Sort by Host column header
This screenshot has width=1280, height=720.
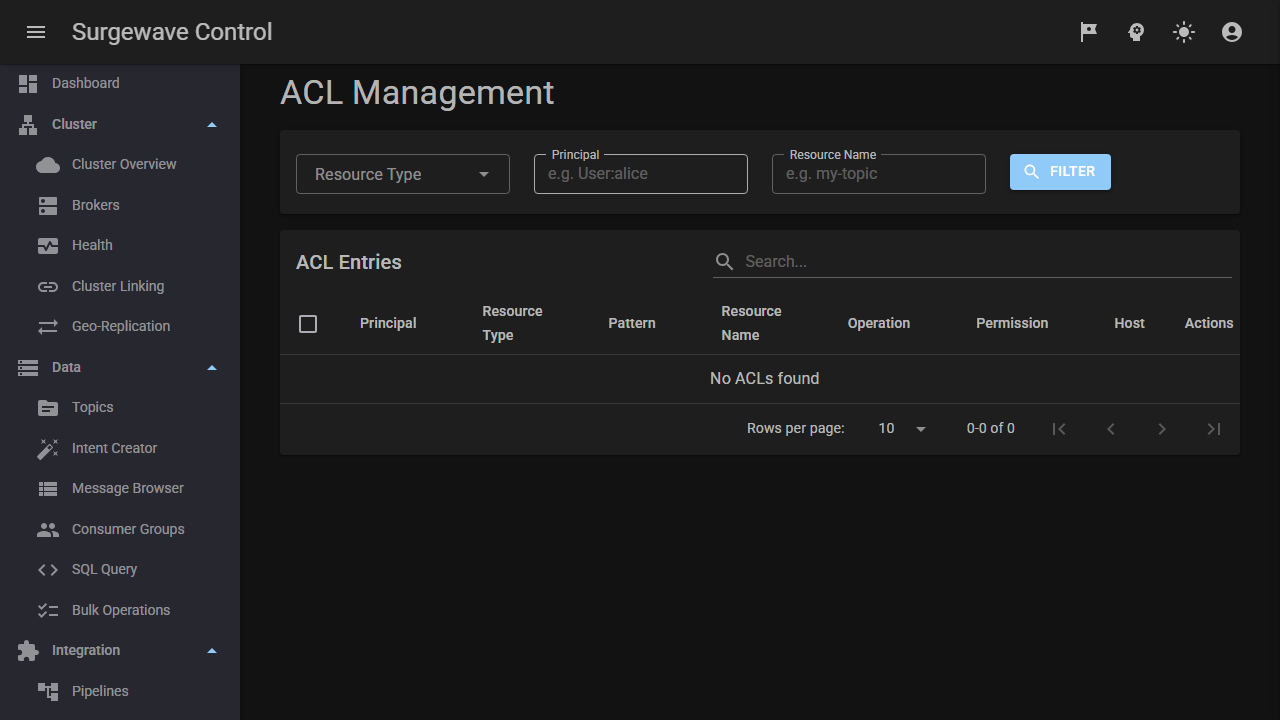1129,324
